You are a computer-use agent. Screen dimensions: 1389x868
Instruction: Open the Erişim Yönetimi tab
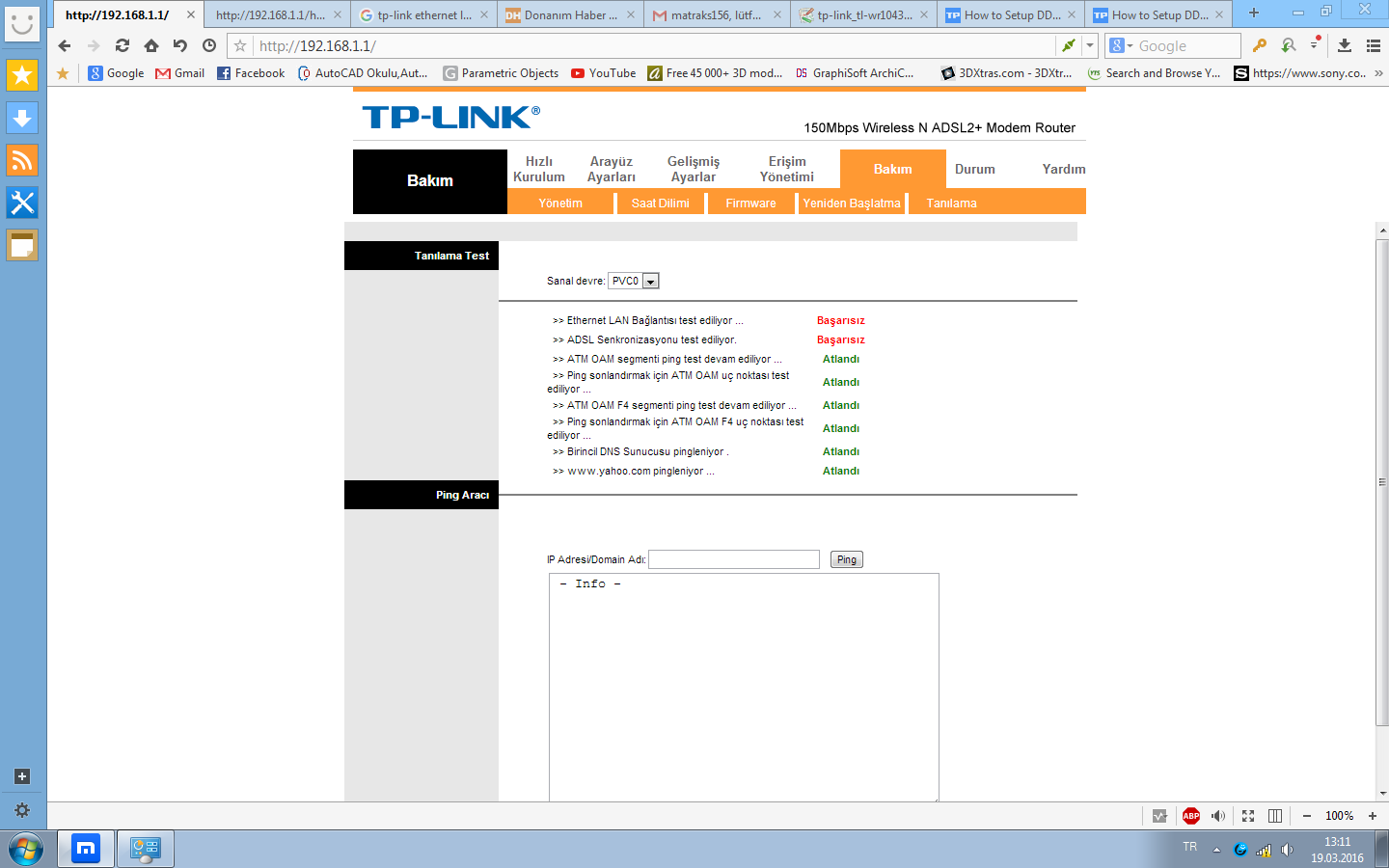click(787, 169)
